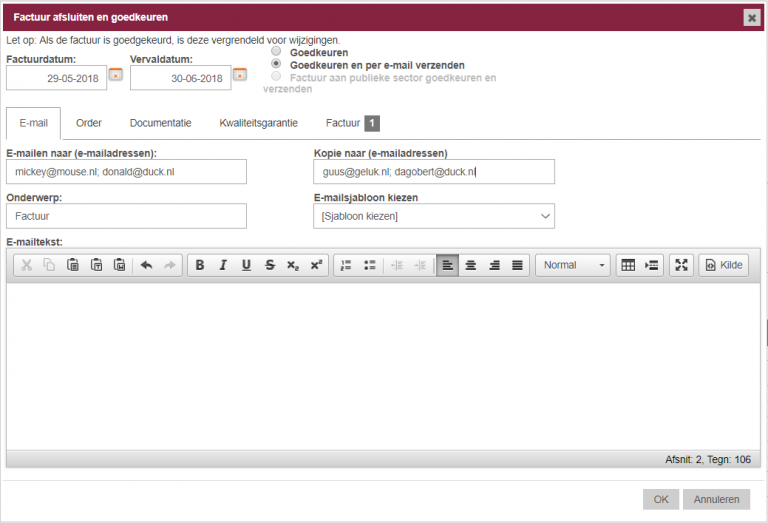Open the Kwaliteitsgarantie tab
The width and height of the screenshot is (768, 523).
[x=258, y=123]
